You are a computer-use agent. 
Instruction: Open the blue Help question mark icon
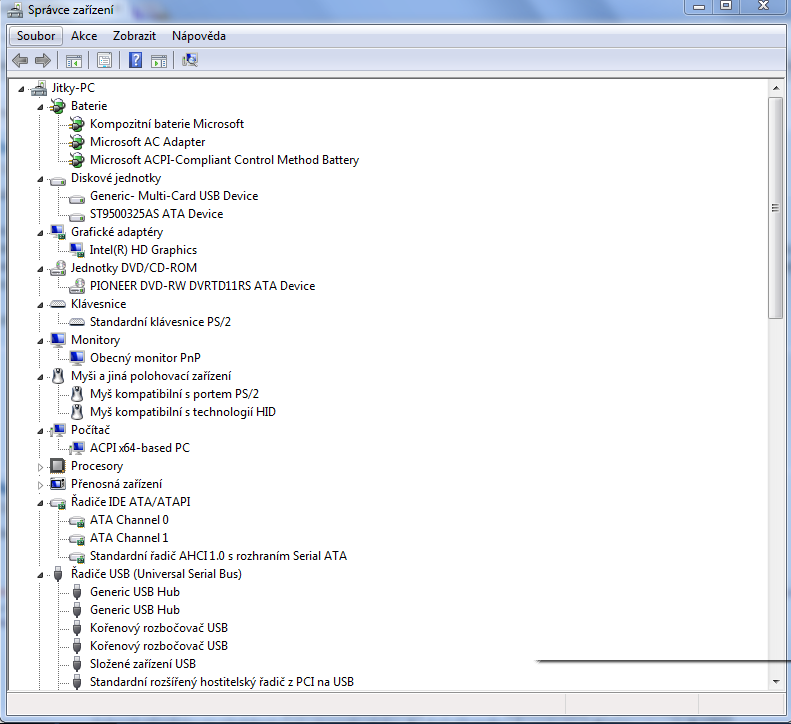[135, 61]
